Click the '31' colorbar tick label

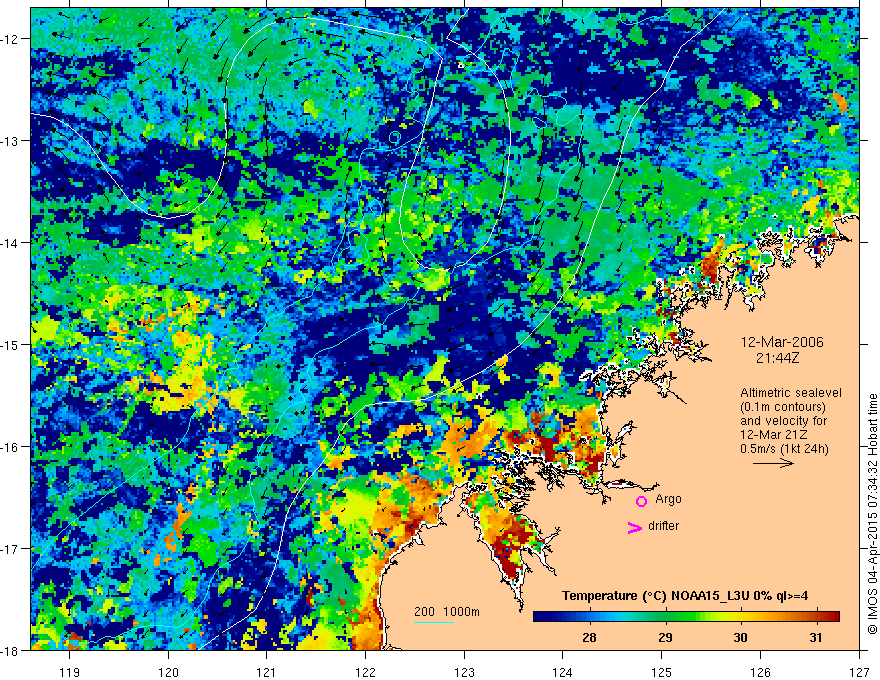click(816, 637)
